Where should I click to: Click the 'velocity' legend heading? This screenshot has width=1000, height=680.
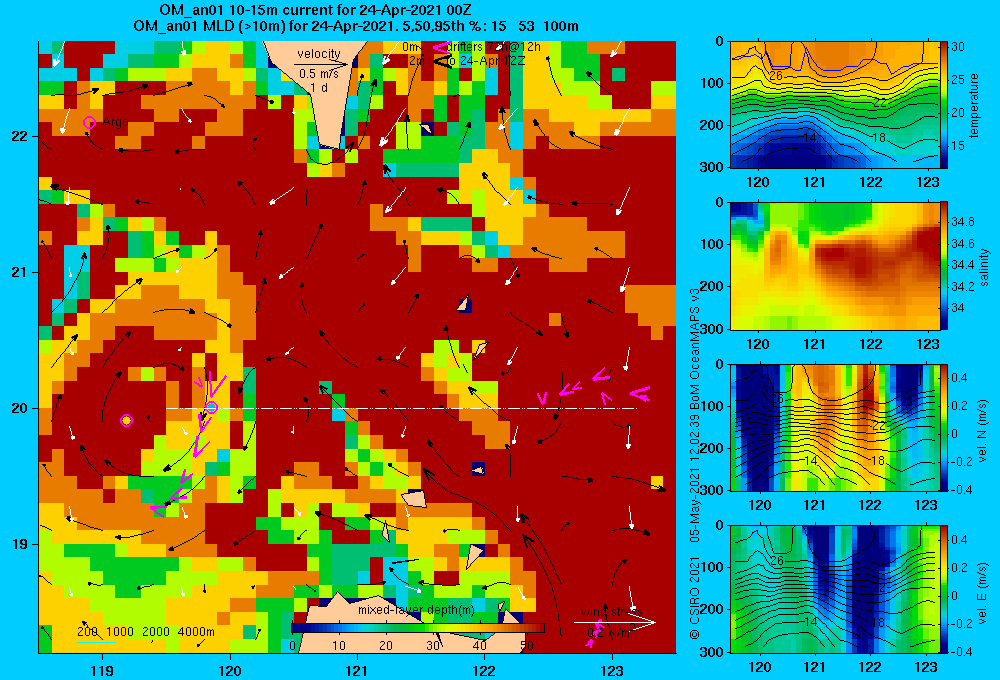[x=319, y=54]
